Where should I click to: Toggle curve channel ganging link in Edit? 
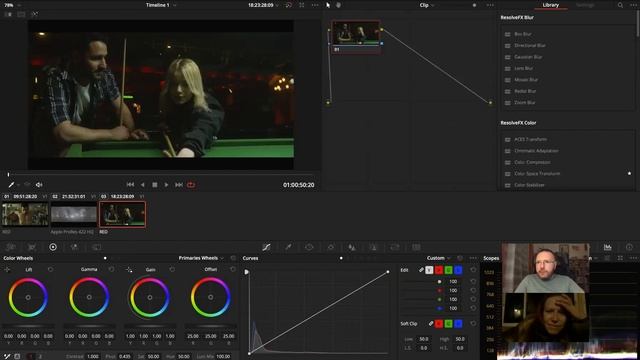point(421,270)
